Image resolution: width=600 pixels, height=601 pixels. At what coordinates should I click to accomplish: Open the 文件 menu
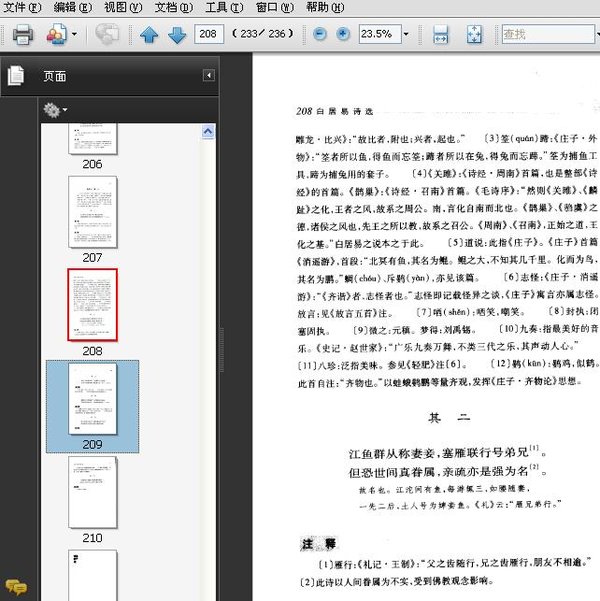pos(21,7)
